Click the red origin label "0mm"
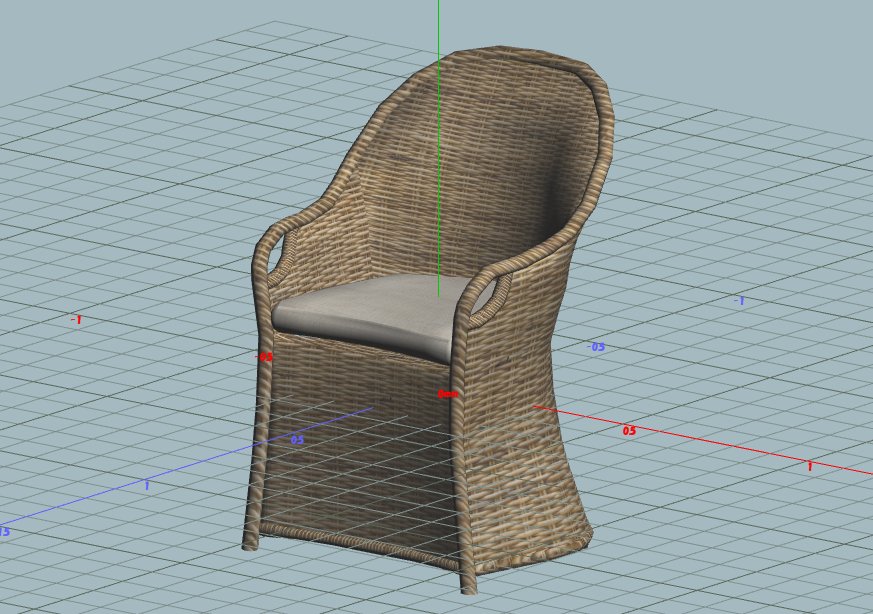 448,394
